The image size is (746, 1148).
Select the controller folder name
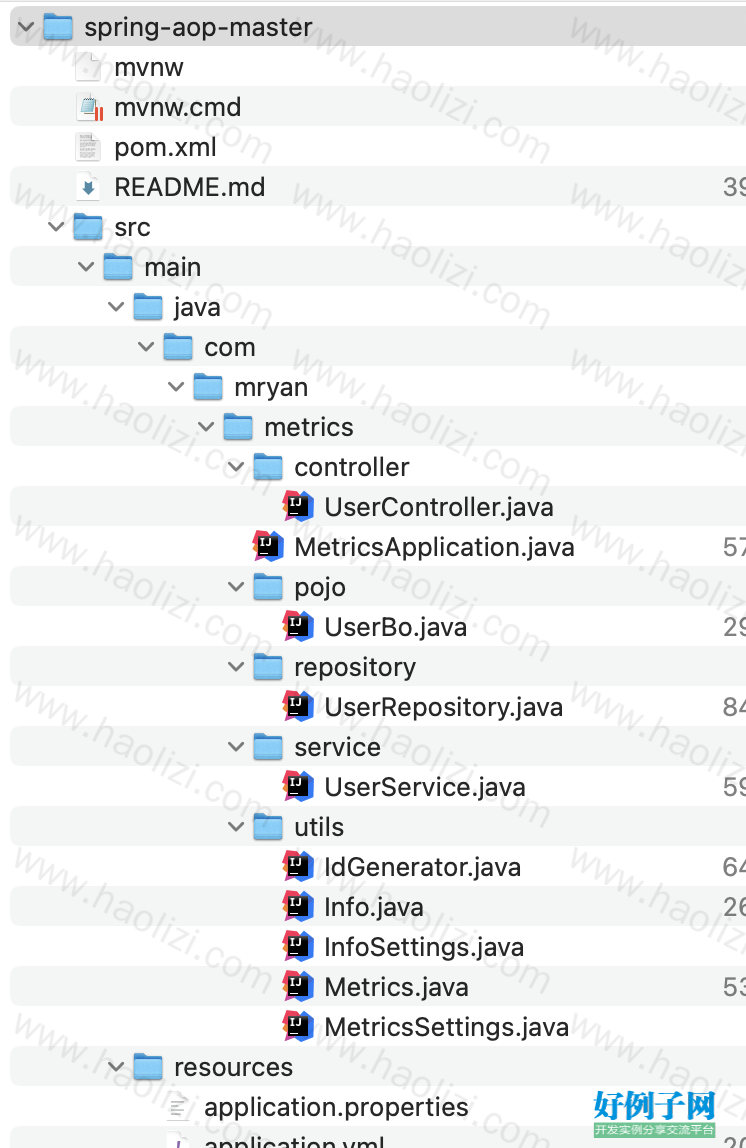(351, 467)
